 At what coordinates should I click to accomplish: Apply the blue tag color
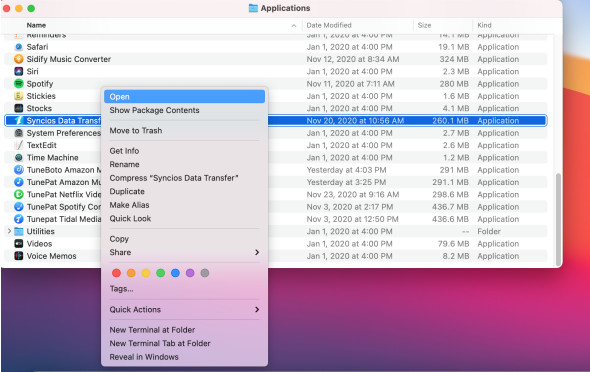175,273
